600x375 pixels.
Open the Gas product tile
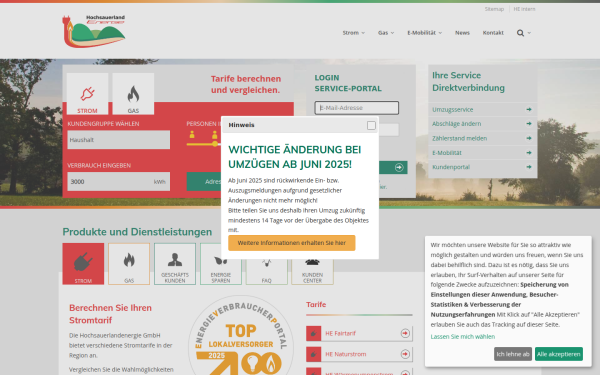coord(129,264)
